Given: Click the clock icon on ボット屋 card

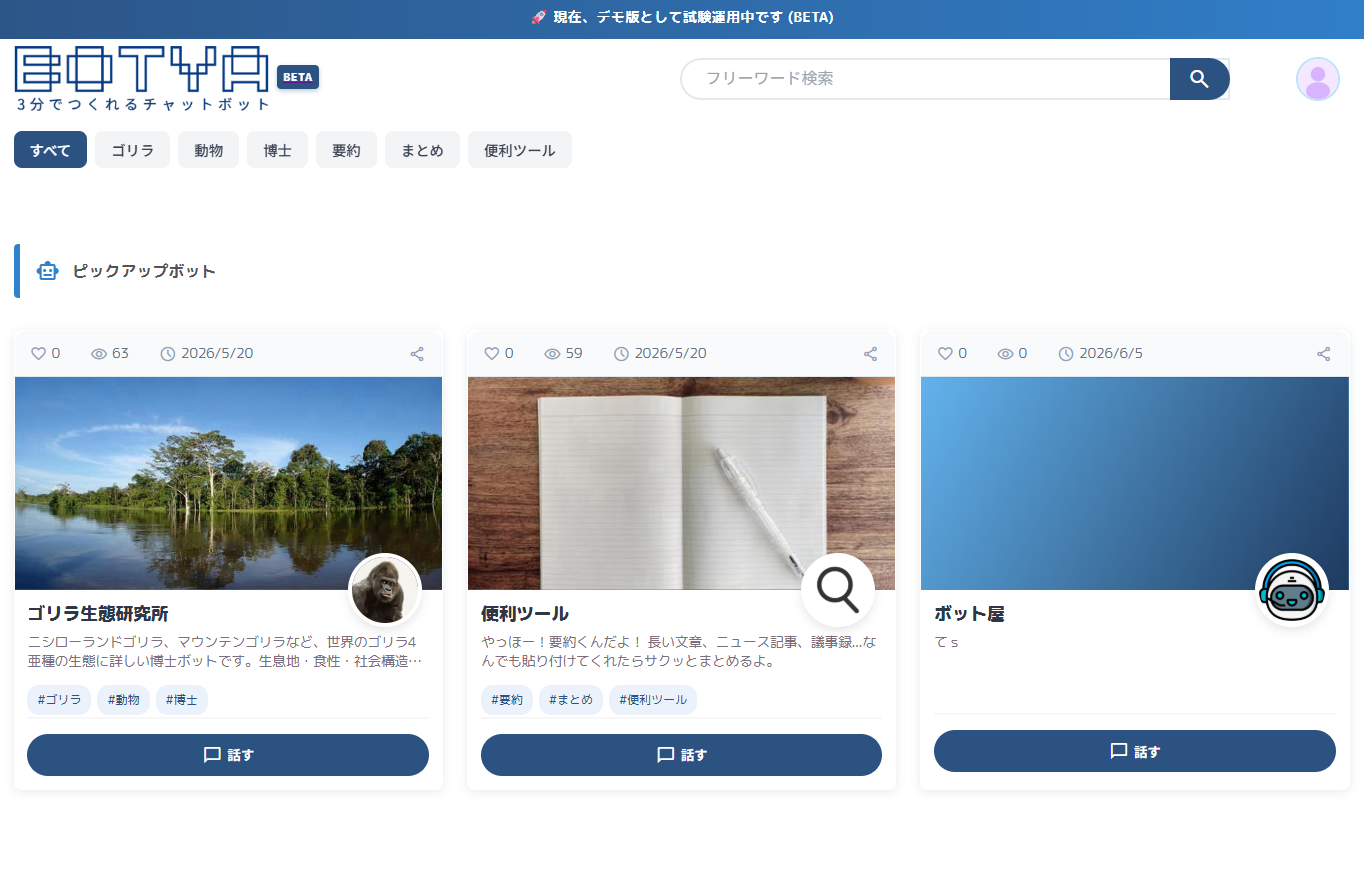Looking at the screenshot, I should 1066,353.
